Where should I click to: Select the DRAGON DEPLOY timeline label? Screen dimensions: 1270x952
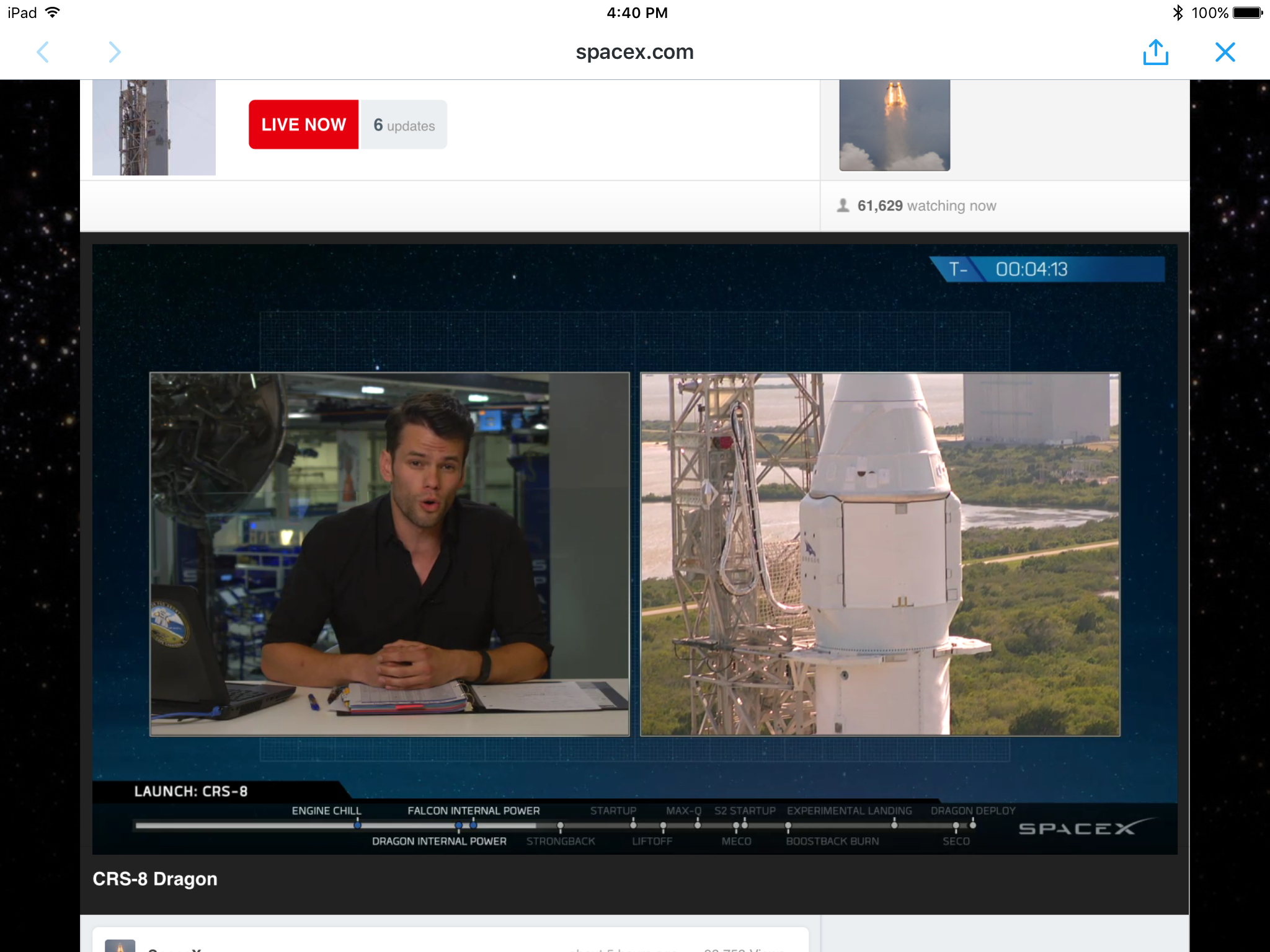[x=973, y=811]
